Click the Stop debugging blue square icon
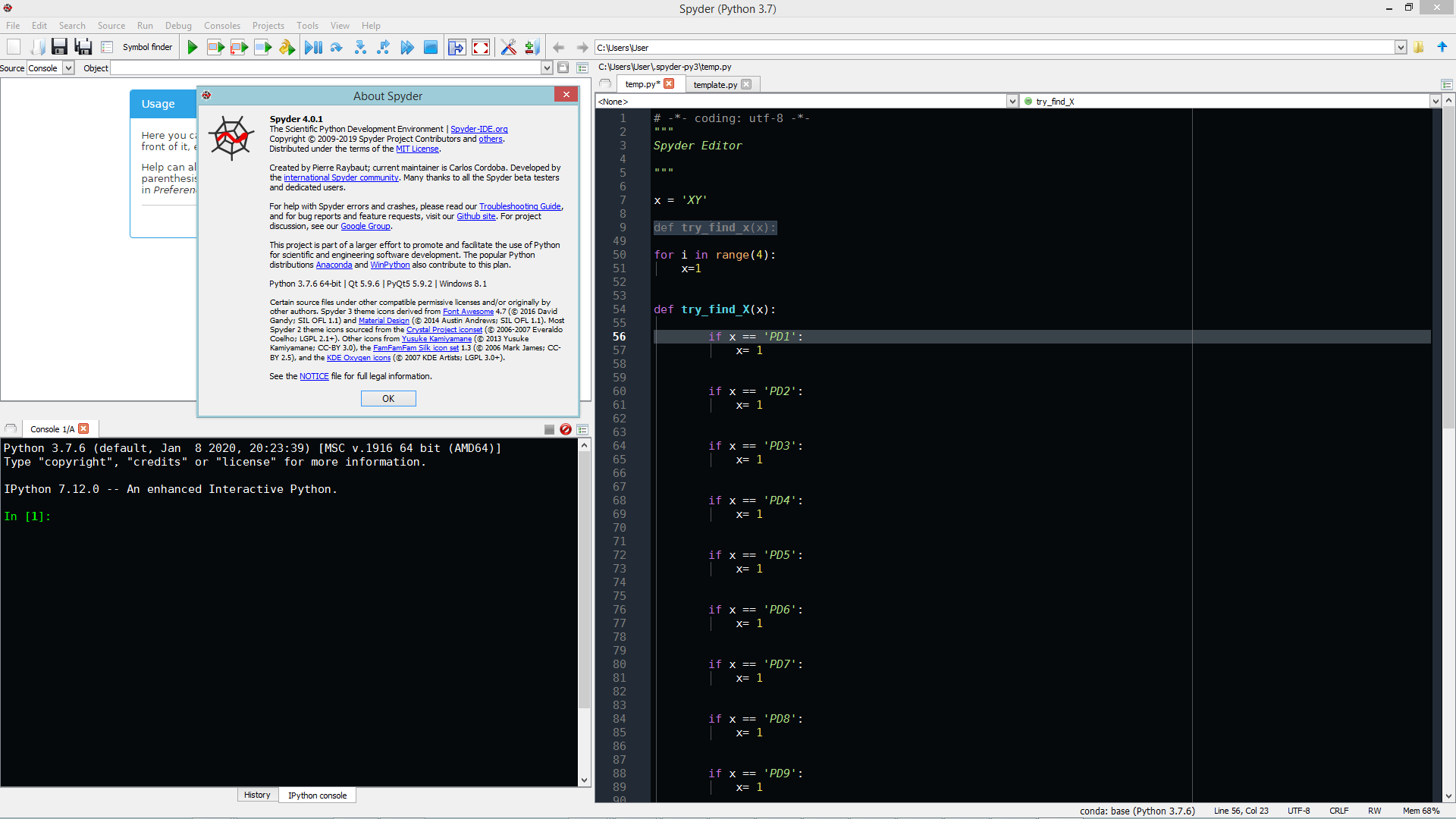The width and height of the screenshot is (1456, 819). (431, 47)
